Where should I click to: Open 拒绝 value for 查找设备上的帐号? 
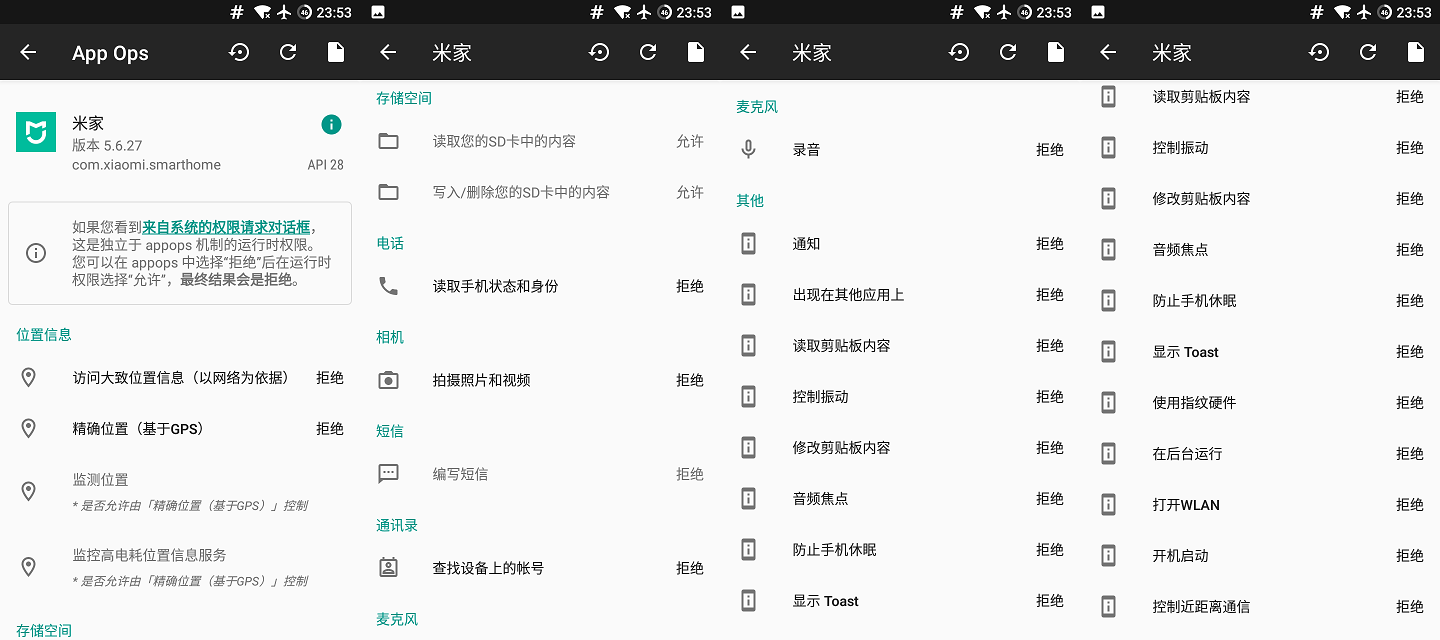click(x=690, y=568)
